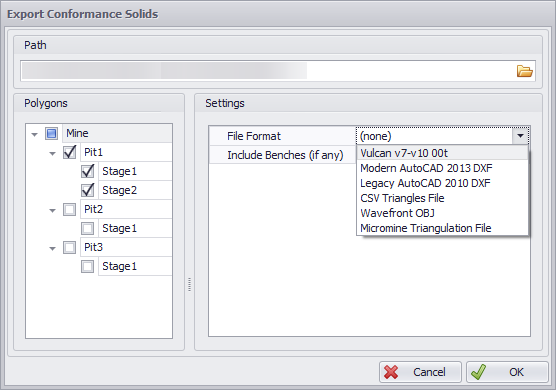Close the File Format dropdown arrow
The image size is (557, 391).
(520, 136)
